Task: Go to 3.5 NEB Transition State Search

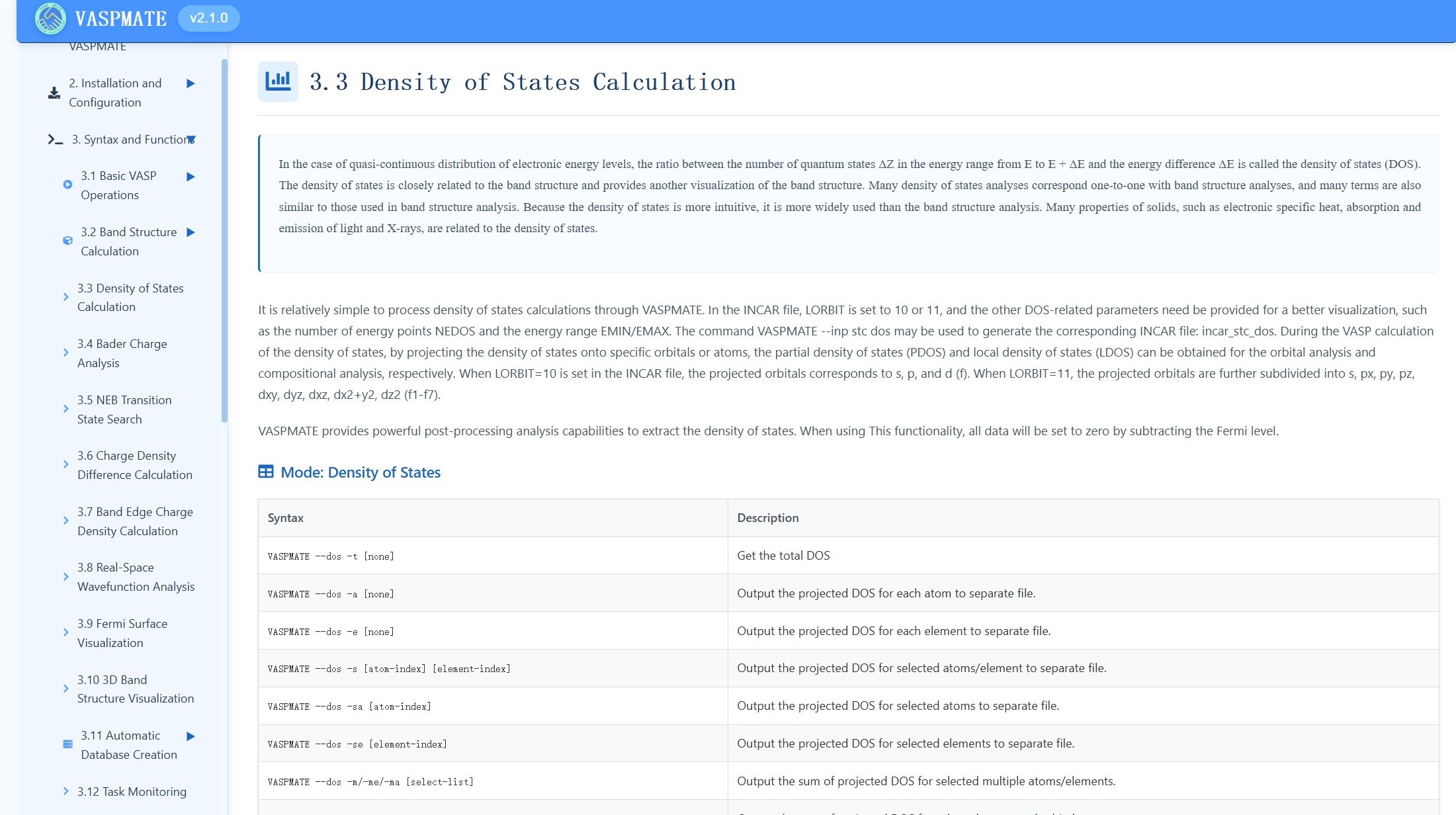Action: tap(124, 409)
